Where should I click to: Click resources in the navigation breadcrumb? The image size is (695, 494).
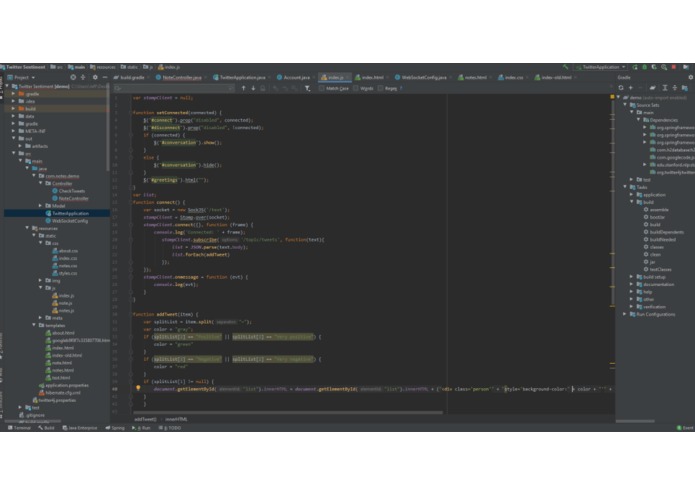pos(103,67)
